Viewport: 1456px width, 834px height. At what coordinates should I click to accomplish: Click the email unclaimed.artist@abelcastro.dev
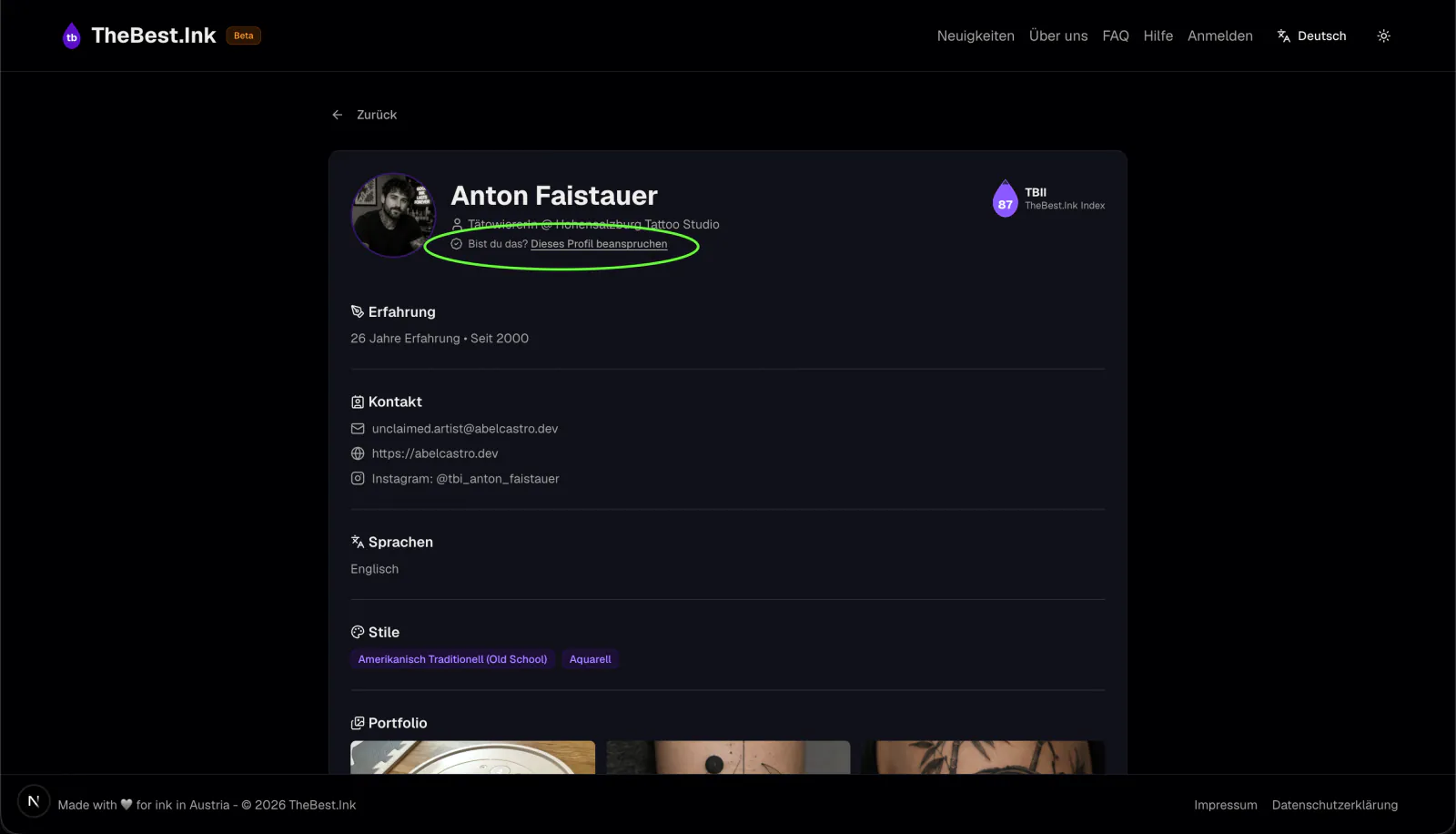pos(465,429)
